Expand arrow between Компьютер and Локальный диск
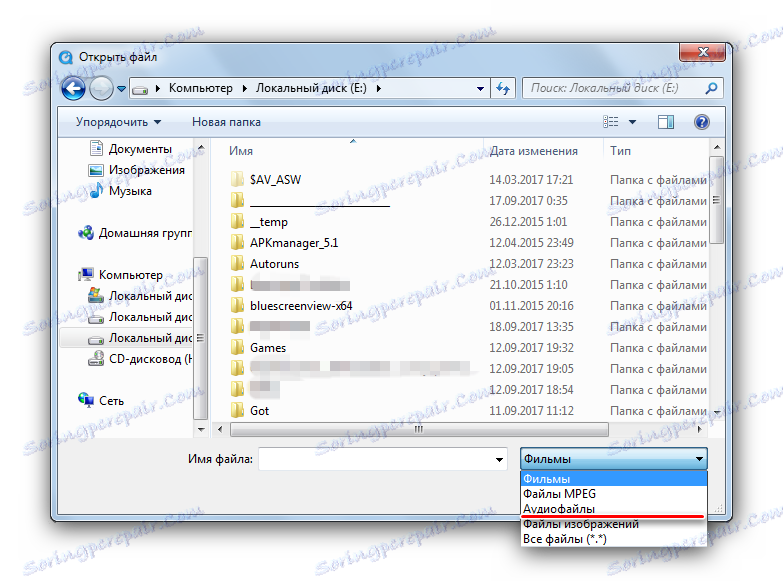Image resolution: width=783 pixels, height=581 pixels. point(245,88)
